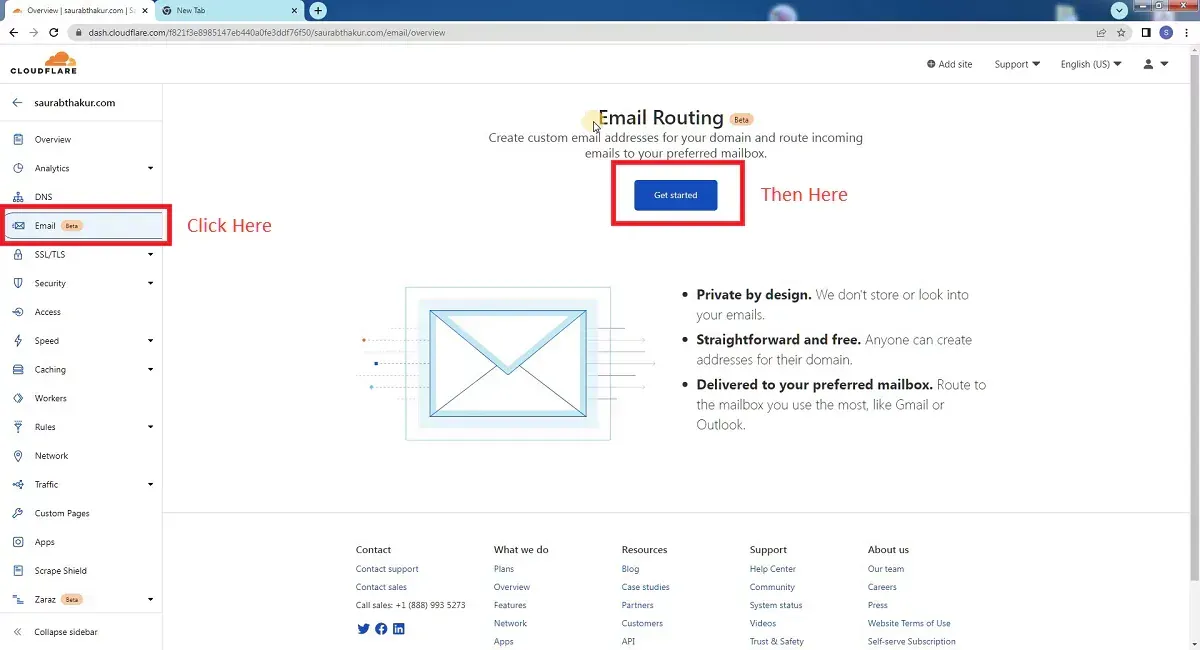Select the Overview saurabthakur.com browser tab
This screenshot has height=650, width=1200.
point(78,10)
